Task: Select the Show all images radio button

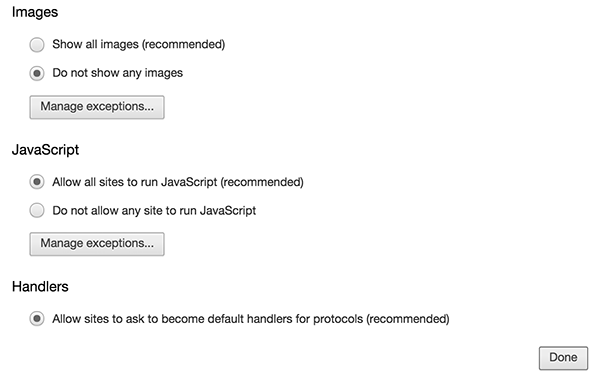Action: (37, 45)
